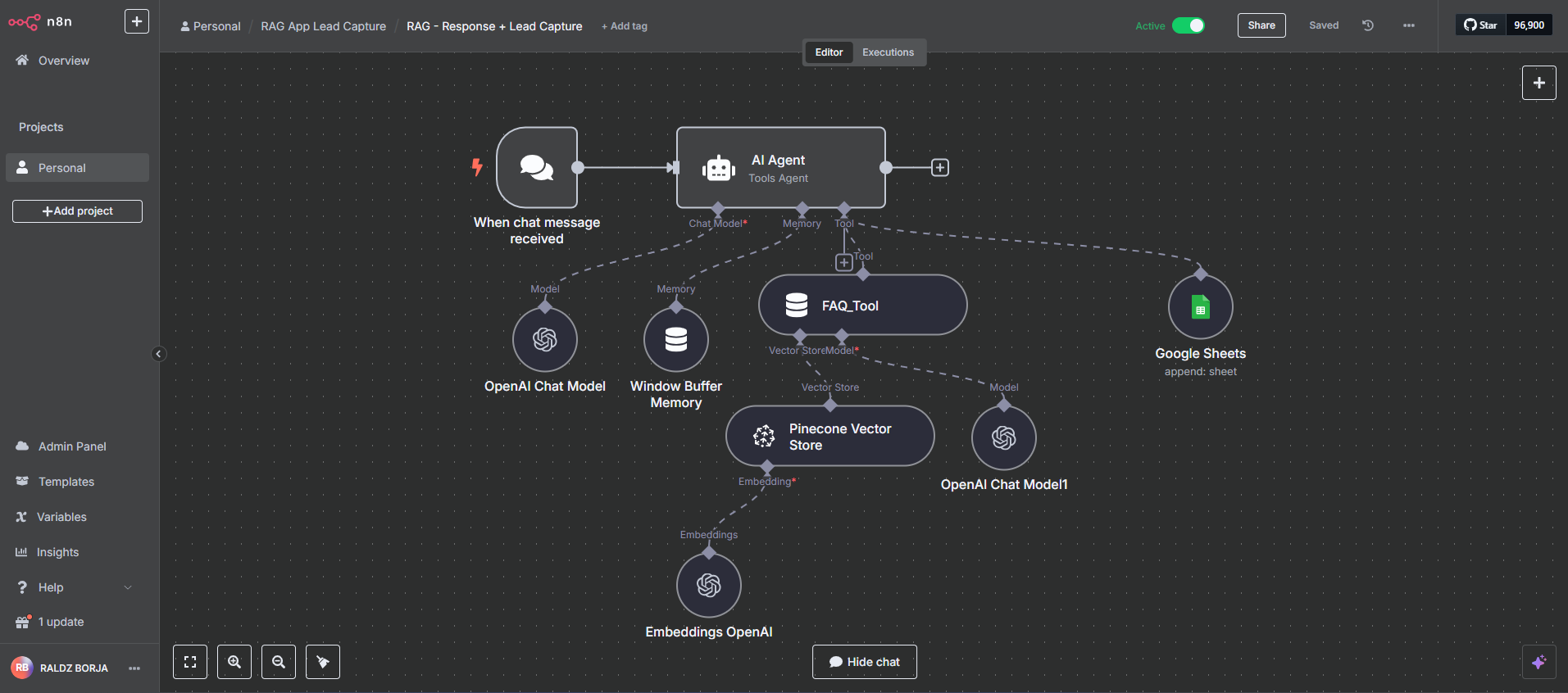Click the Projects heading in sidebar
This screenshot has width=1568, height=693.
tap(41, 127)
